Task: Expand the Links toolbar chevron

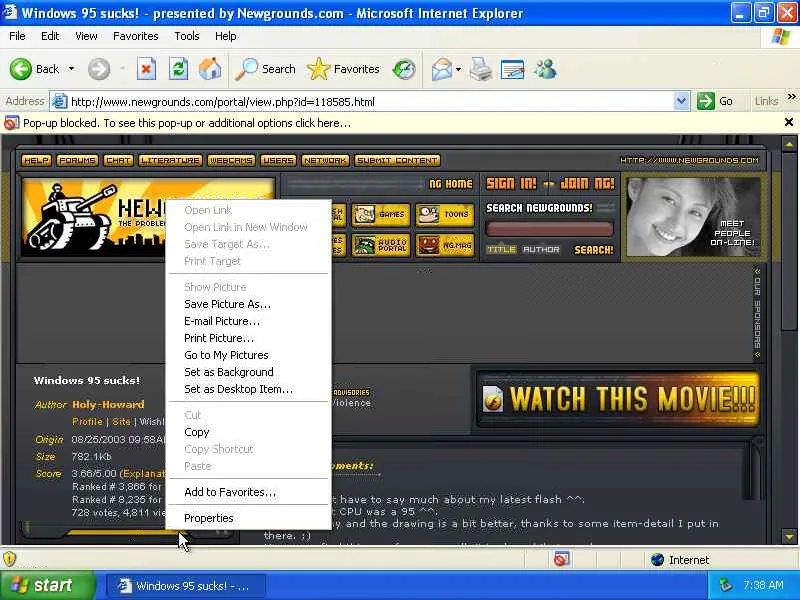Action: 792,96
